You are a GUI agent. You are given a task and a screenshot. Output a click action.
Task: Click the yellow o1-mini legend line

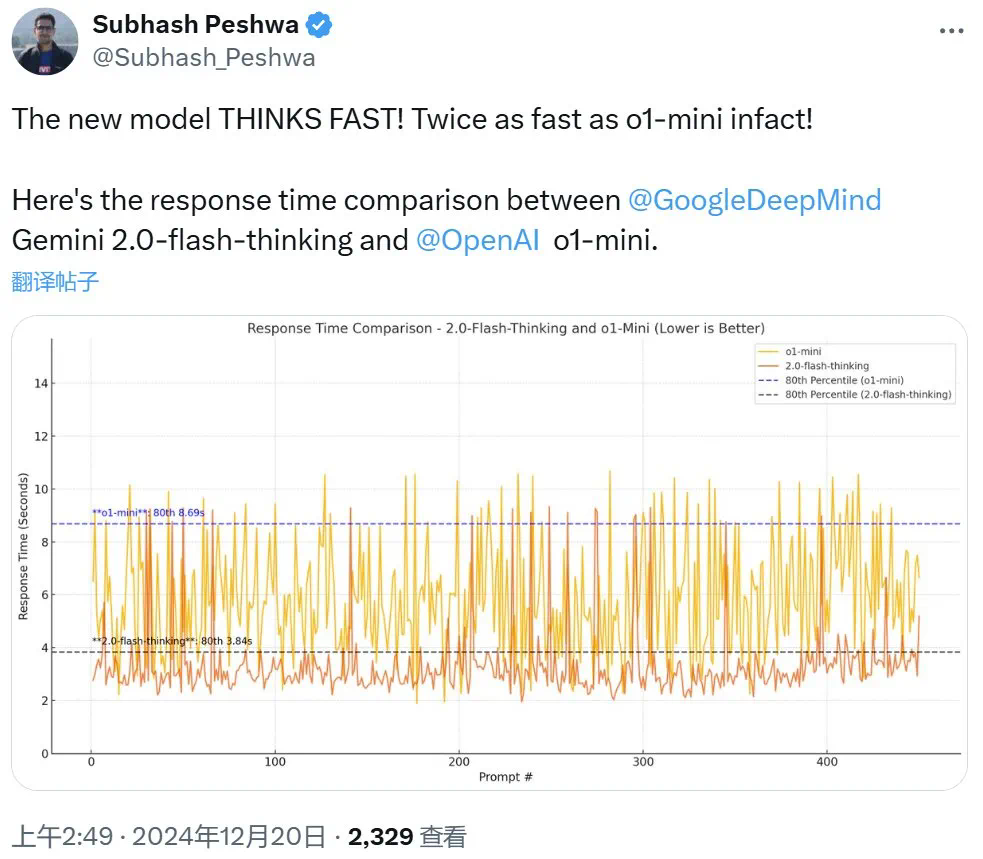pyautogui.click(x=767, y=351)
